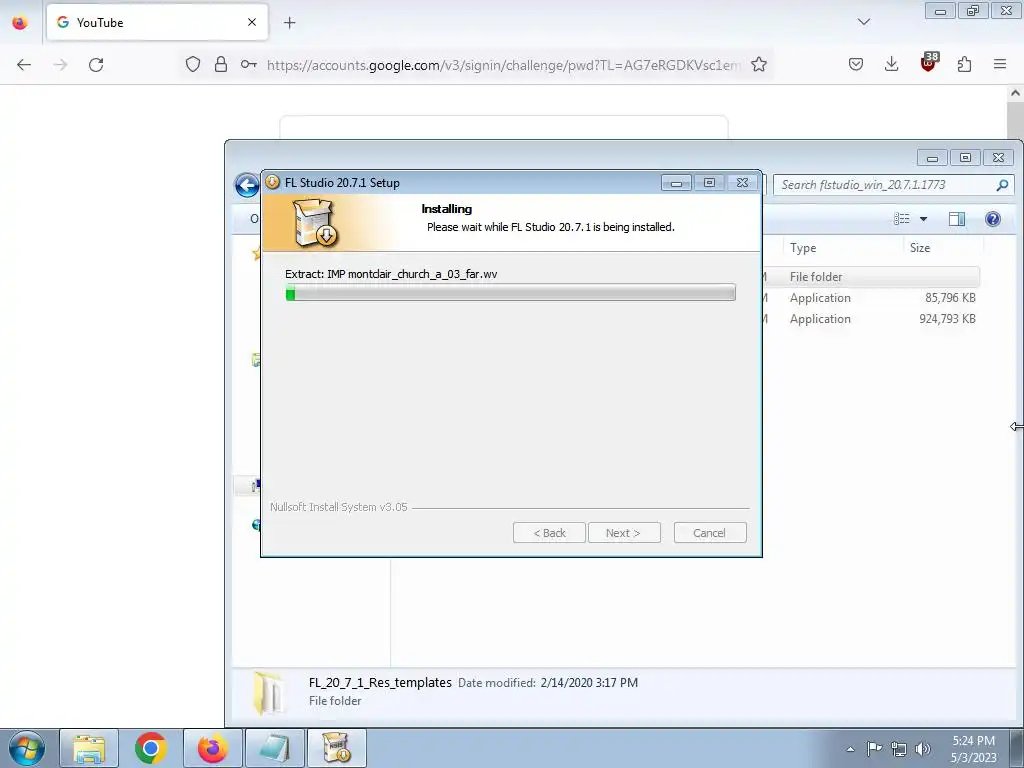Click the network tray icon

[x=899, y=749]
